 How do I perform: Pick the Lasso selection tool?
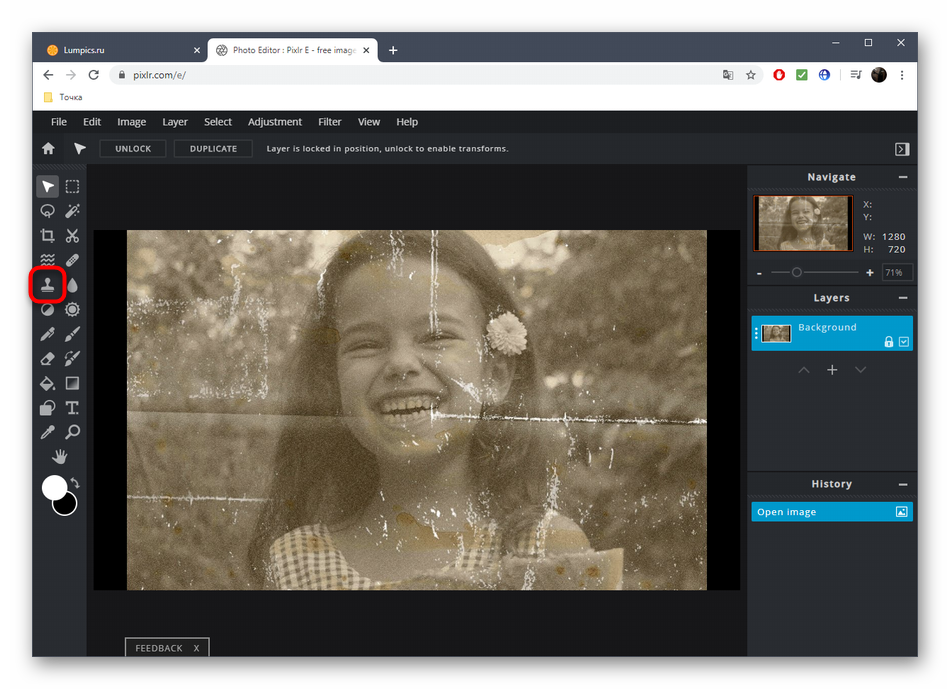[47, 211]
